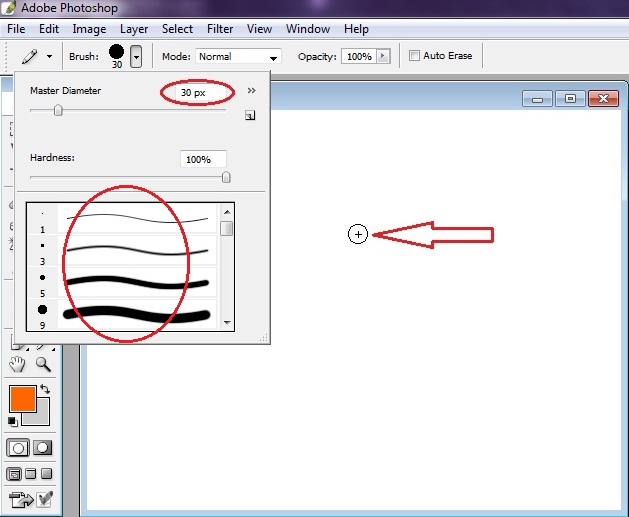The image size is (629, 517).
Task: Minimize the document window
Action: [538, 98]
